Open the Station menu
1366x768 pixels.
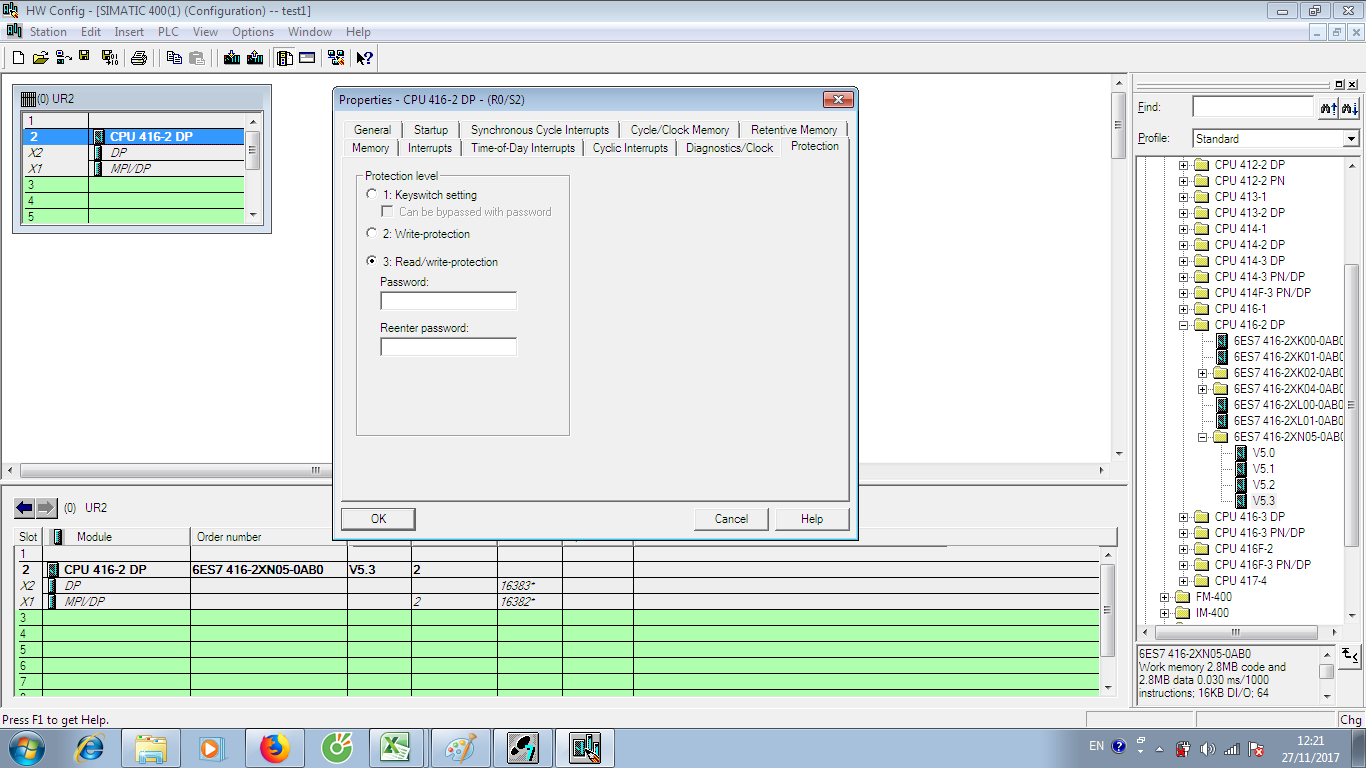48,32
